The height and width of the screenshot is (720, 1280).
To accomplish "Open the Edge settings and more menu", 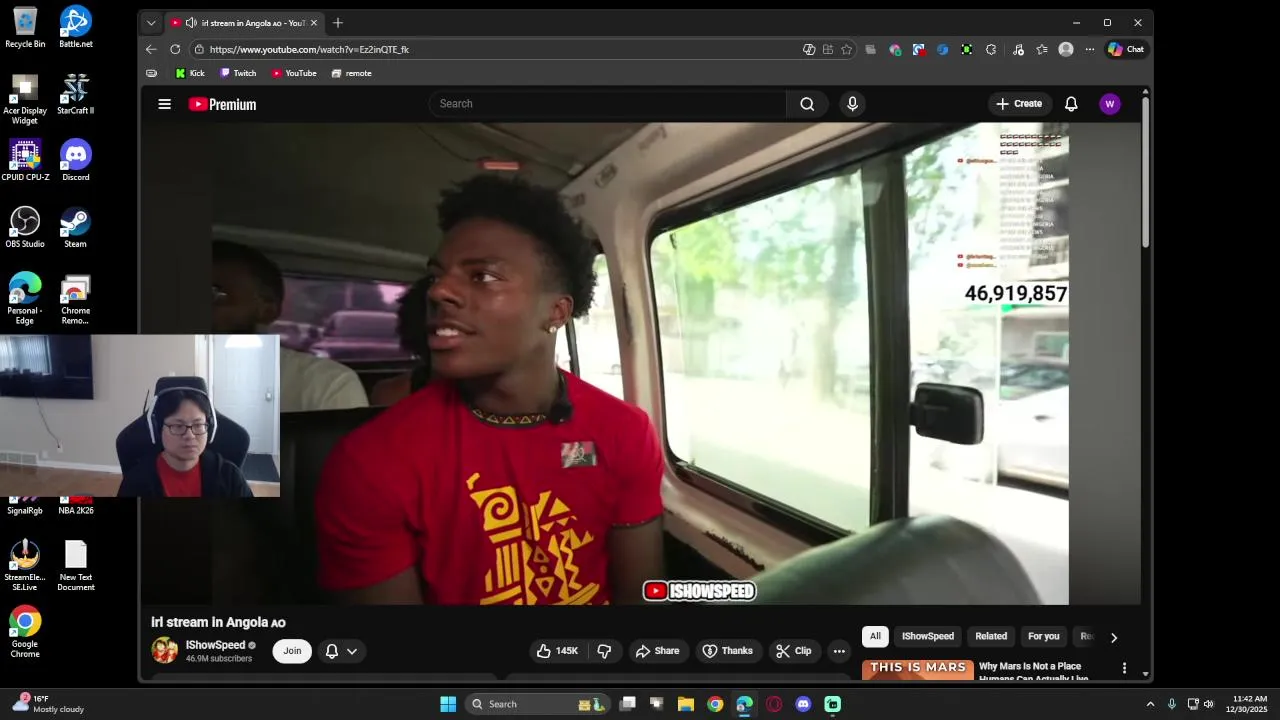I will (x=1090, y=49).
